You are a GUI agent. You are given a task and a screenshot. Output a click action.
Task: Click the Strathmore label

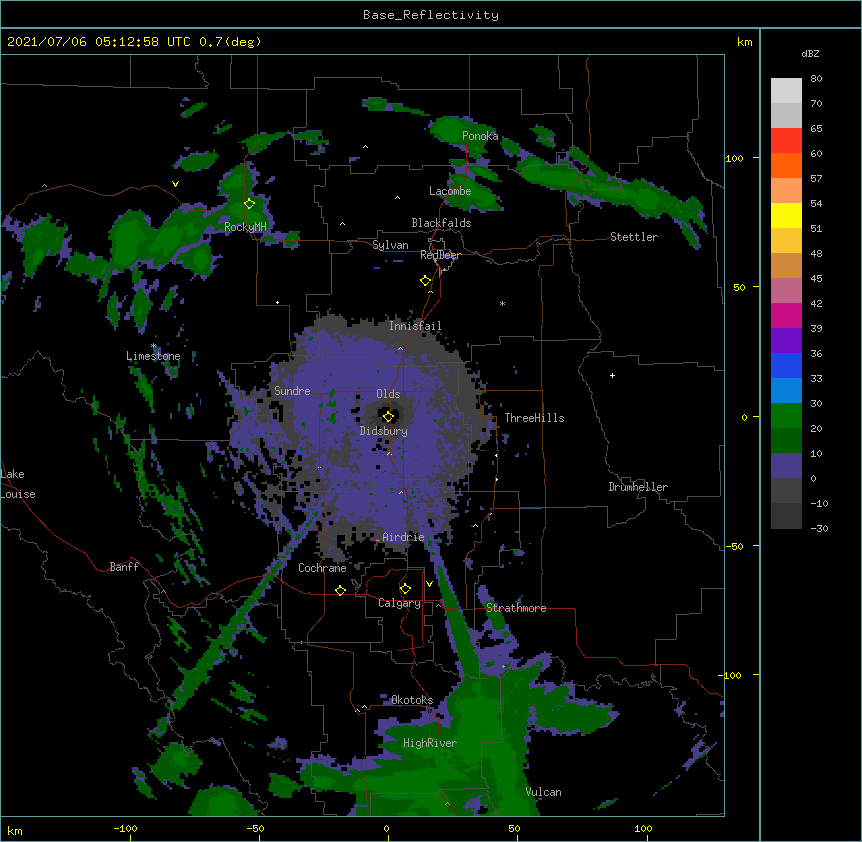tap(516, 608)
